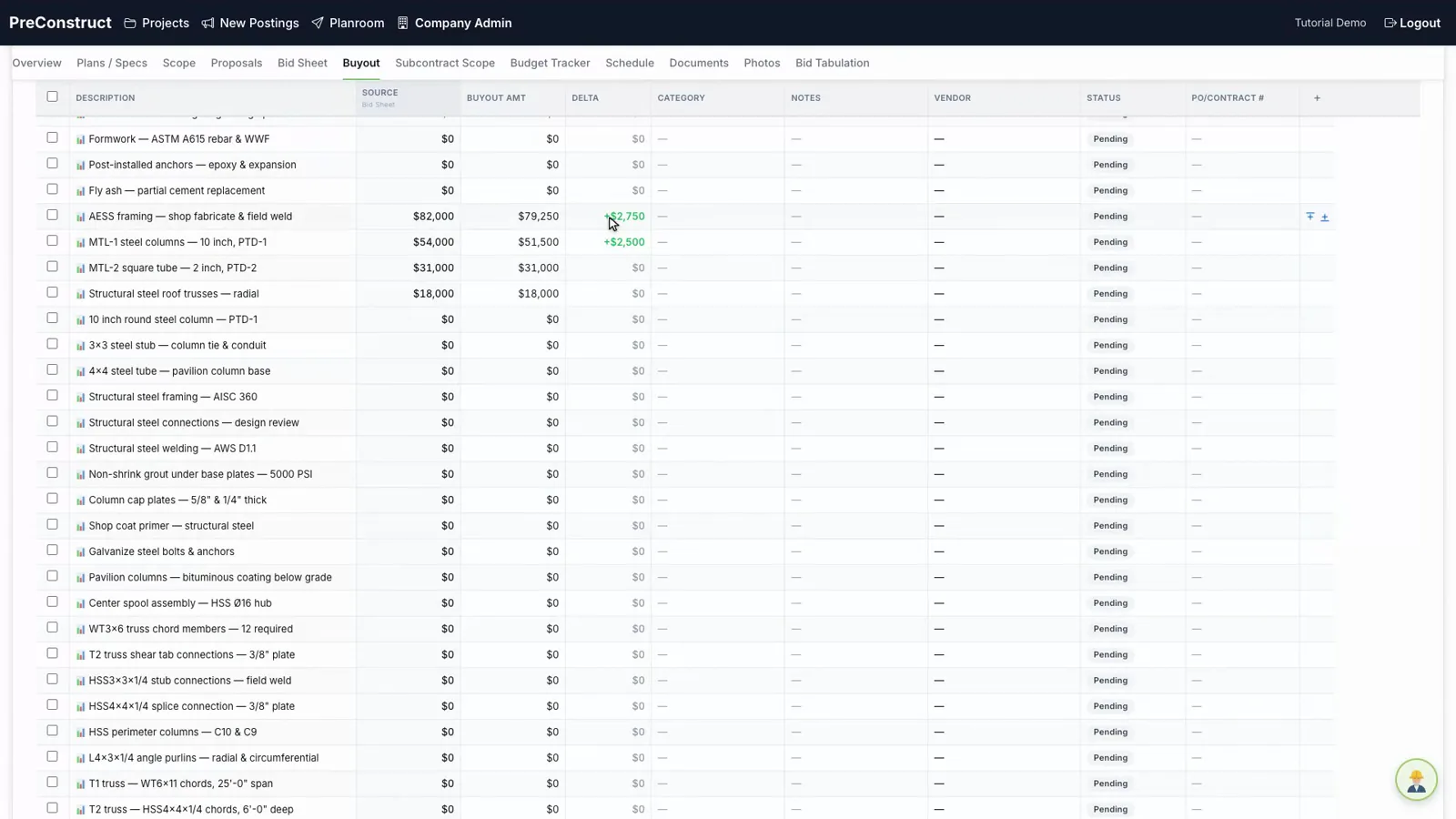
Task: Click the $79,250 buyout amount for AESS framing
Action: click(x=538, y=217)
